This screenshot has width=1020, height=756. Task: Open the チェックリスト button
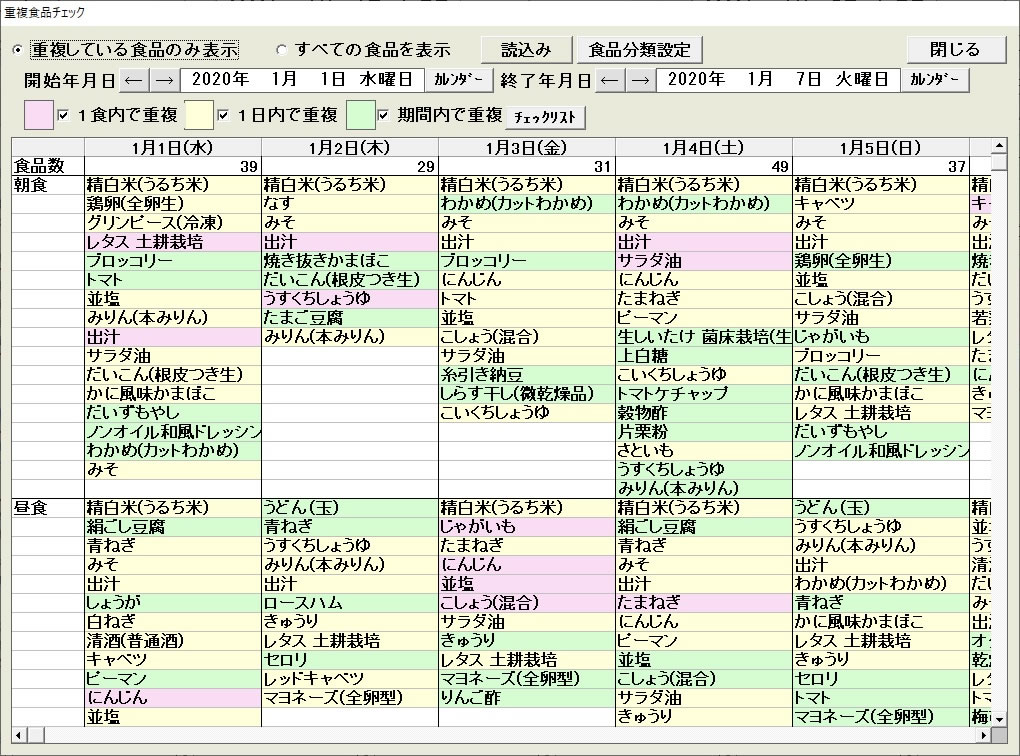(545, 117)
